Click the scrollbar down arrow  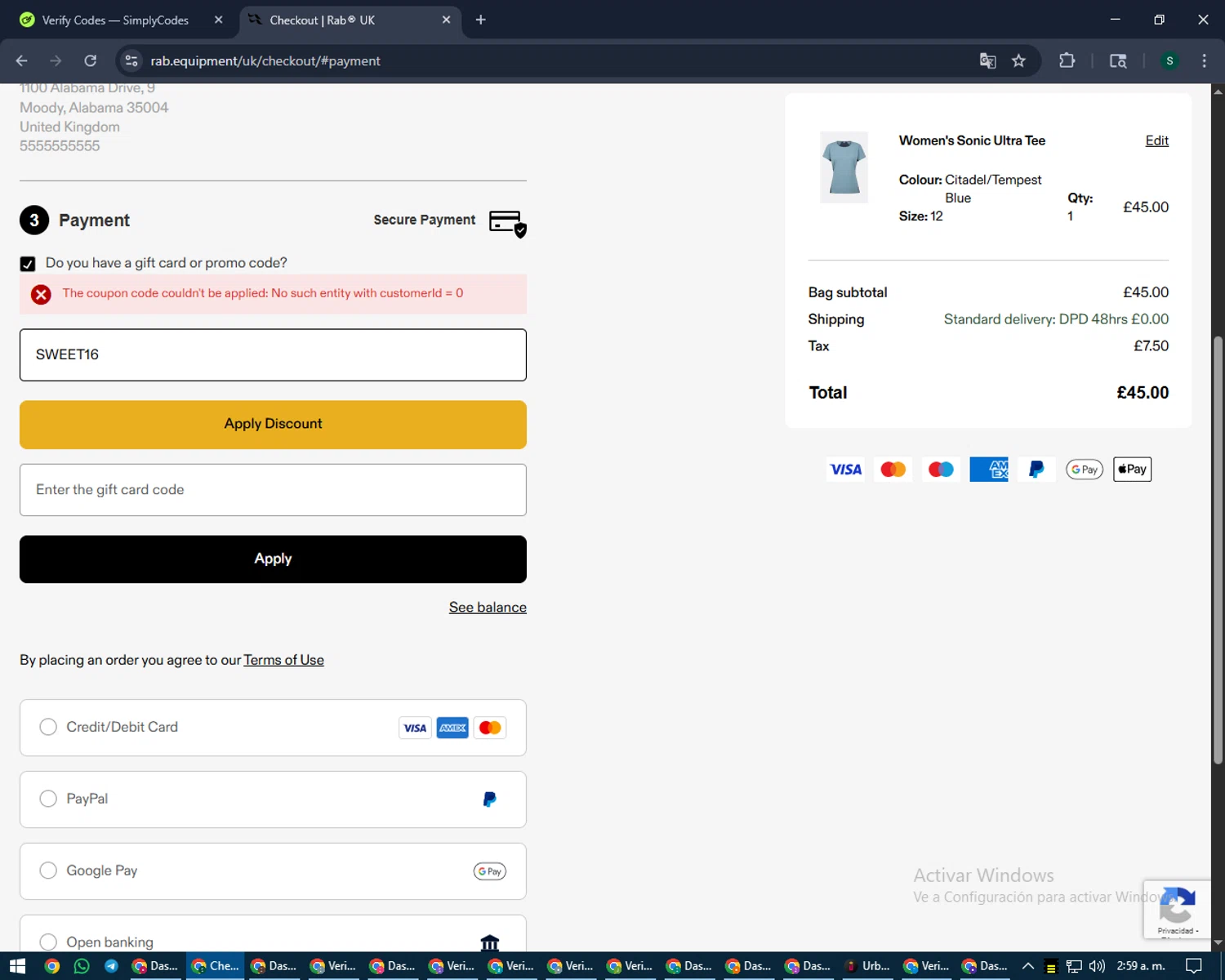[1218, 943]
